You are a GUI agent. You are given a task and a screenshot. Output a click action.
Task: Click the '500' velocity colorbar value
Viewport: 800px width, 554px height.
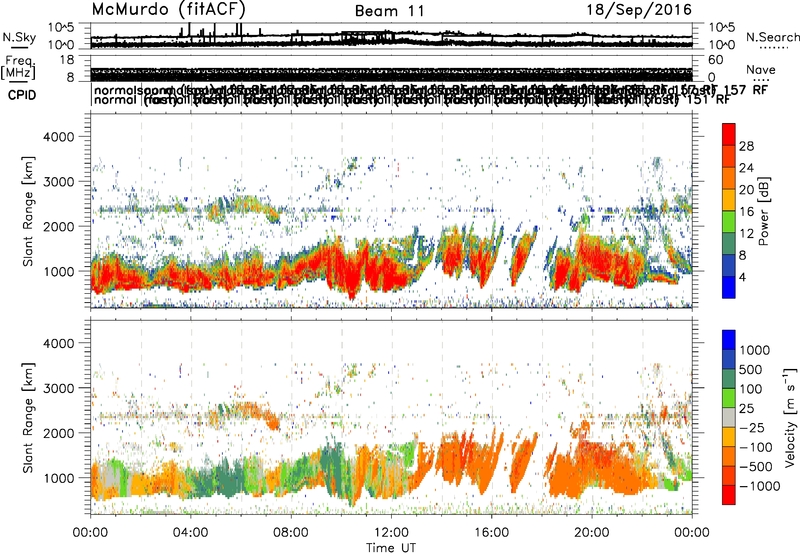pyautogui.click(x=751, y=369)
